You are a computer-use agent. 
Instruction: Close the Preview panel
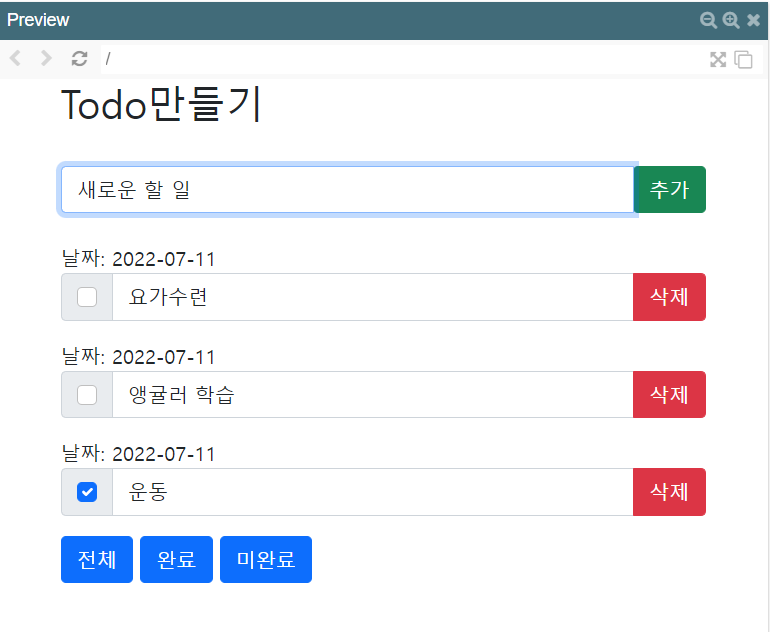pyautogui.click(x=754, y=20)
